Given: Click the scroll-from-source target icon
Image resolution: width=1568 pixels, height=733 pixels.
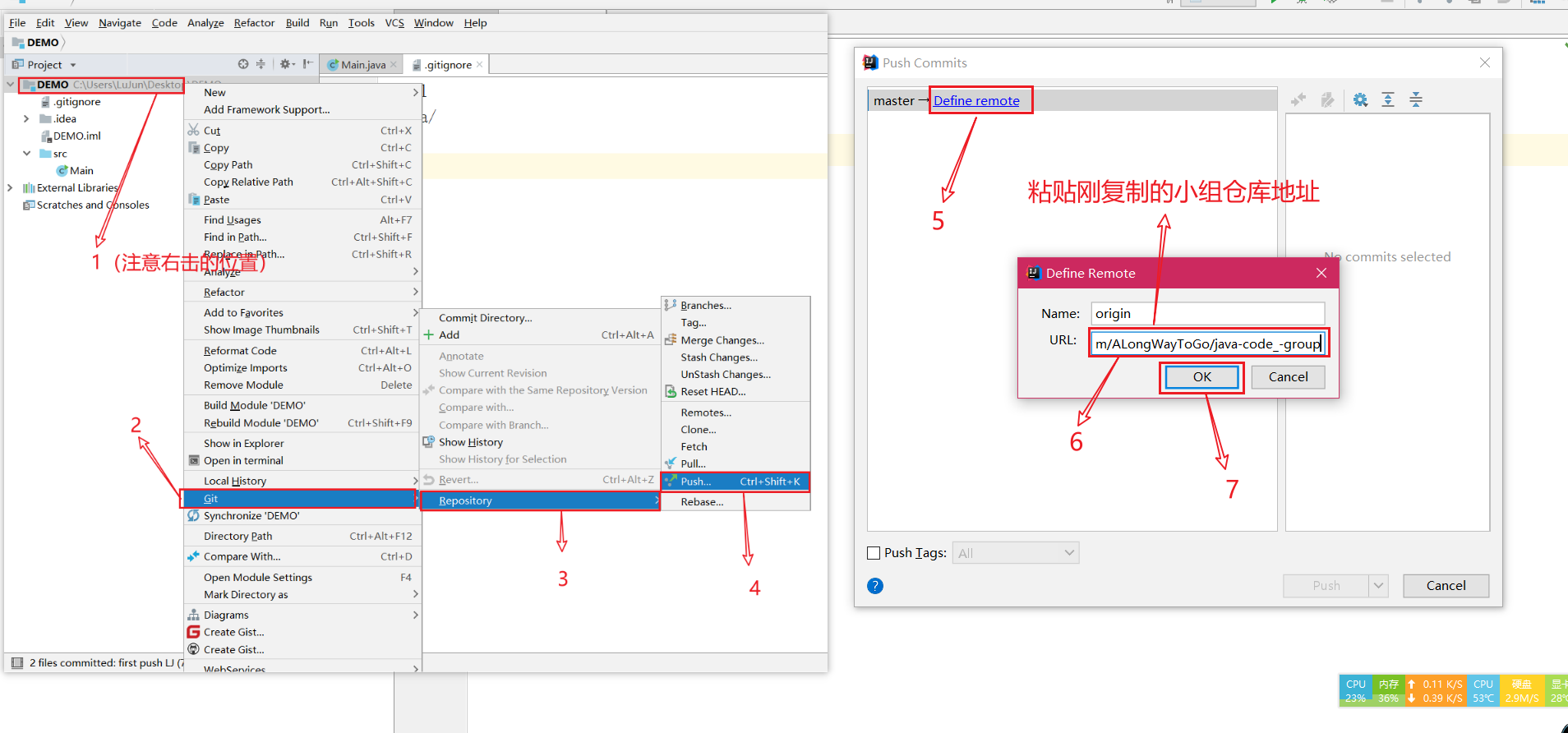Looking at the screenshot, I should pos(243,64).
